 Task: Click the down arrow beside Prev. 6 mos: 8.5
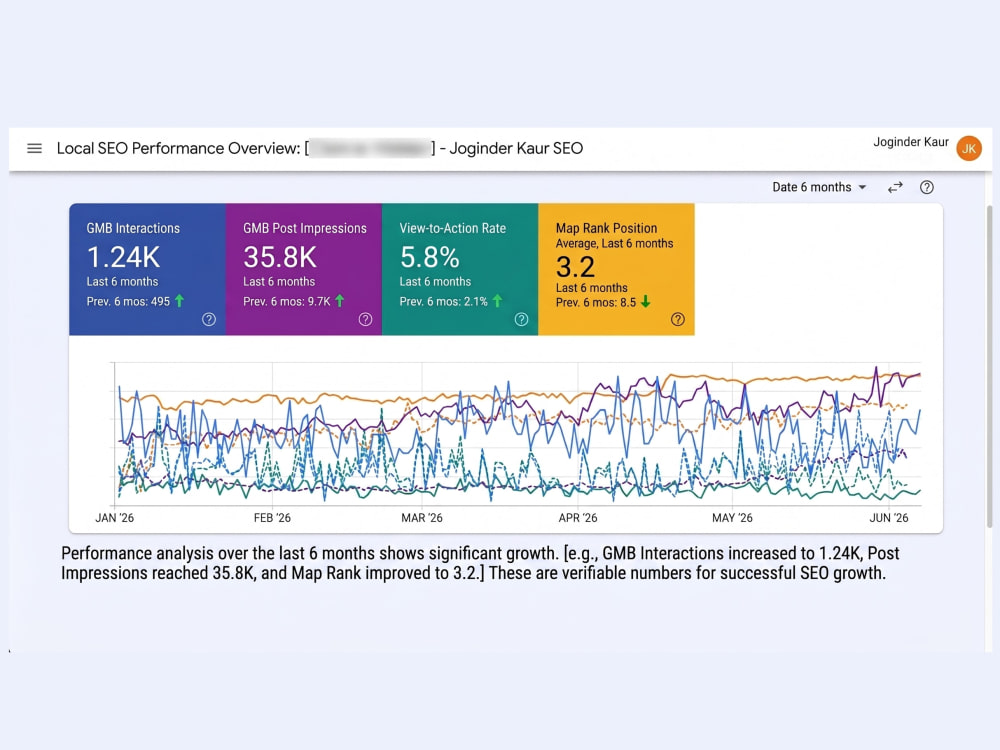(645, 302)
